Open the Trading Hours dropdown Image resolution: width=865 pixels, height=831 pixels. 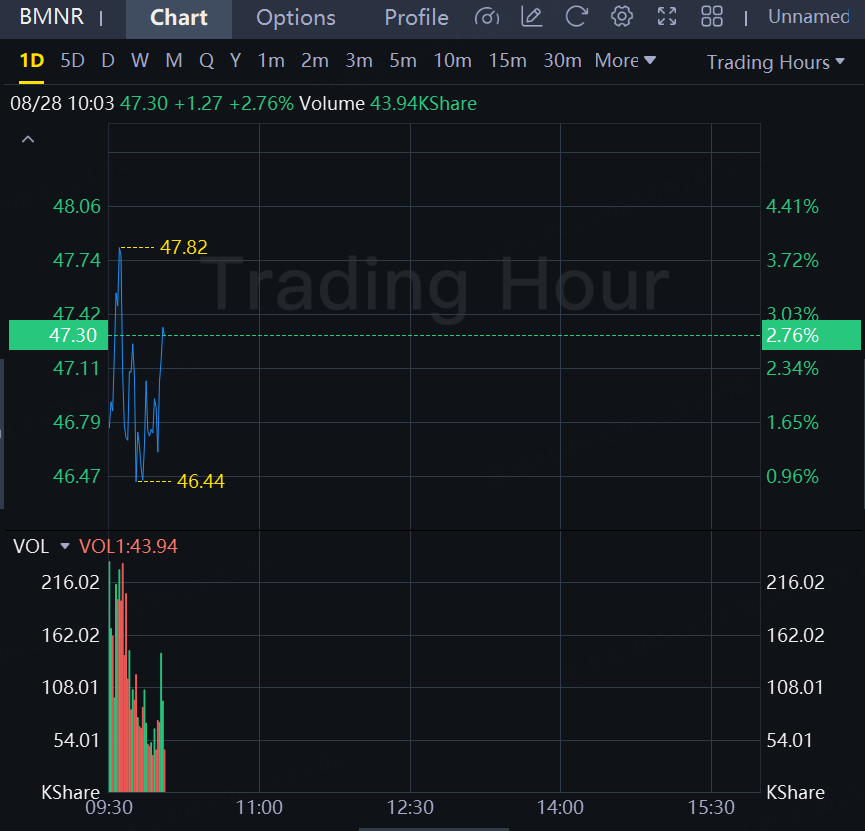coord(776,62)
